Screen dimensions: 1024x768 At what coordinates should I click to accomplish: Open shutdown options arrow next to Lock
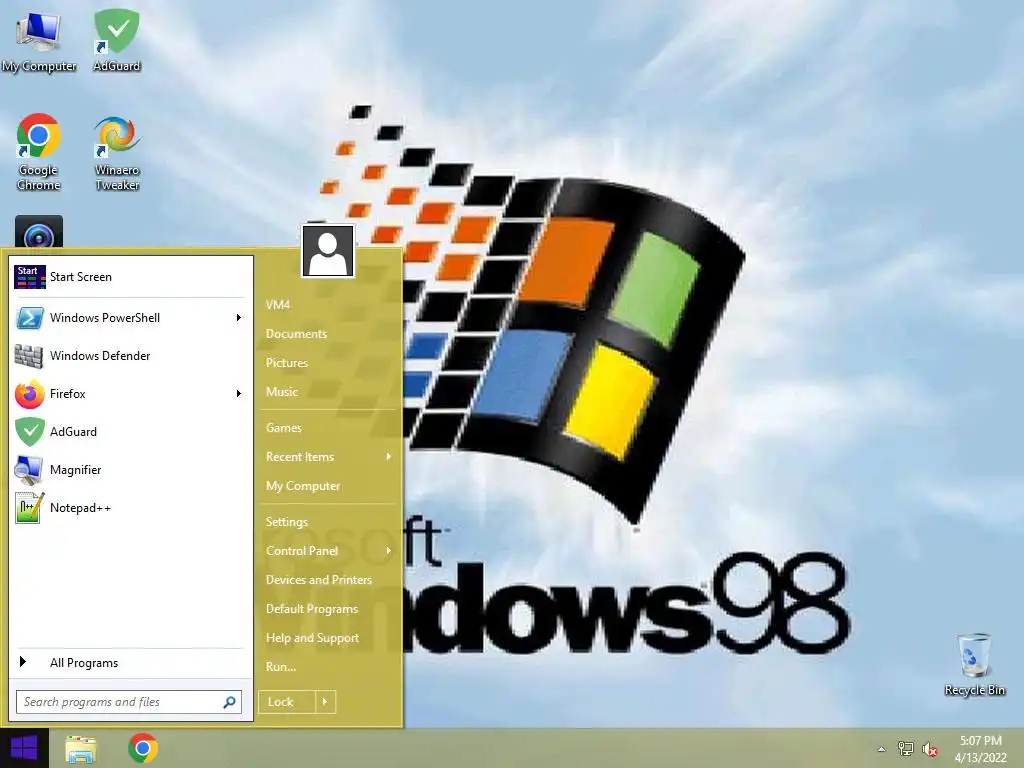click(x=325, y=702)
